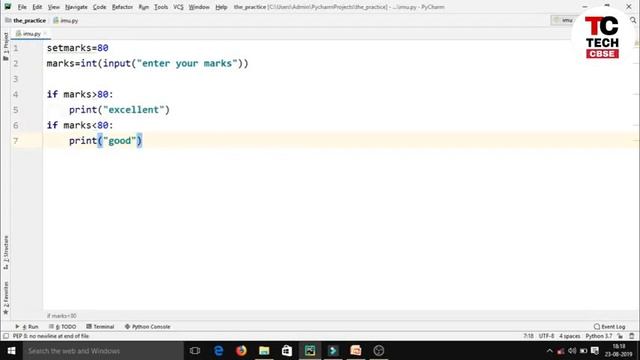Click the Search Everywhere magnifier icon
The height and width of the screenshot is (360, 640).
(633, 20)
